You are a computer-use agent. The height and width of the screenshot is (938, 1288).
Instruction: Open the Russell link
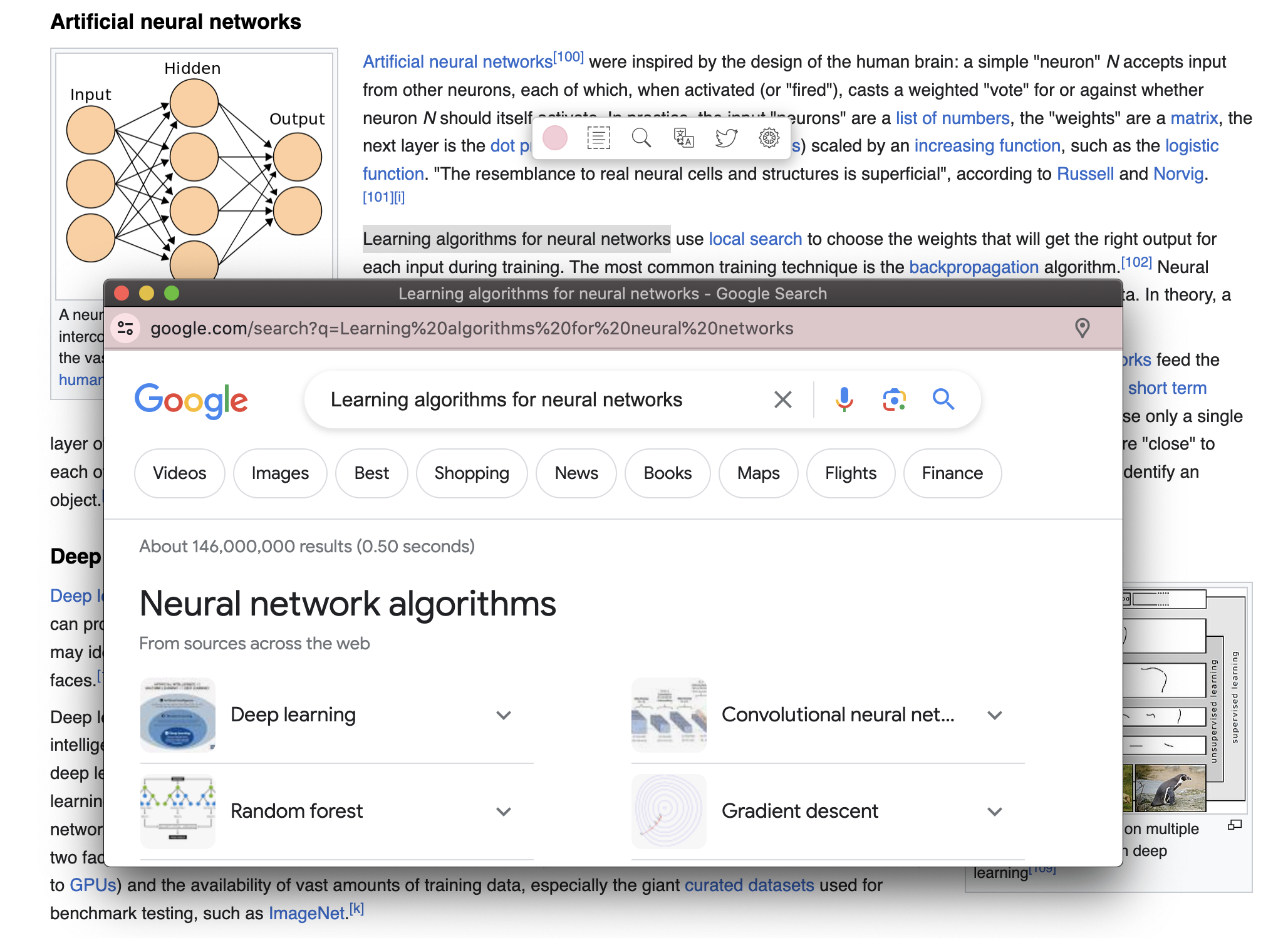coord(1085,174)
